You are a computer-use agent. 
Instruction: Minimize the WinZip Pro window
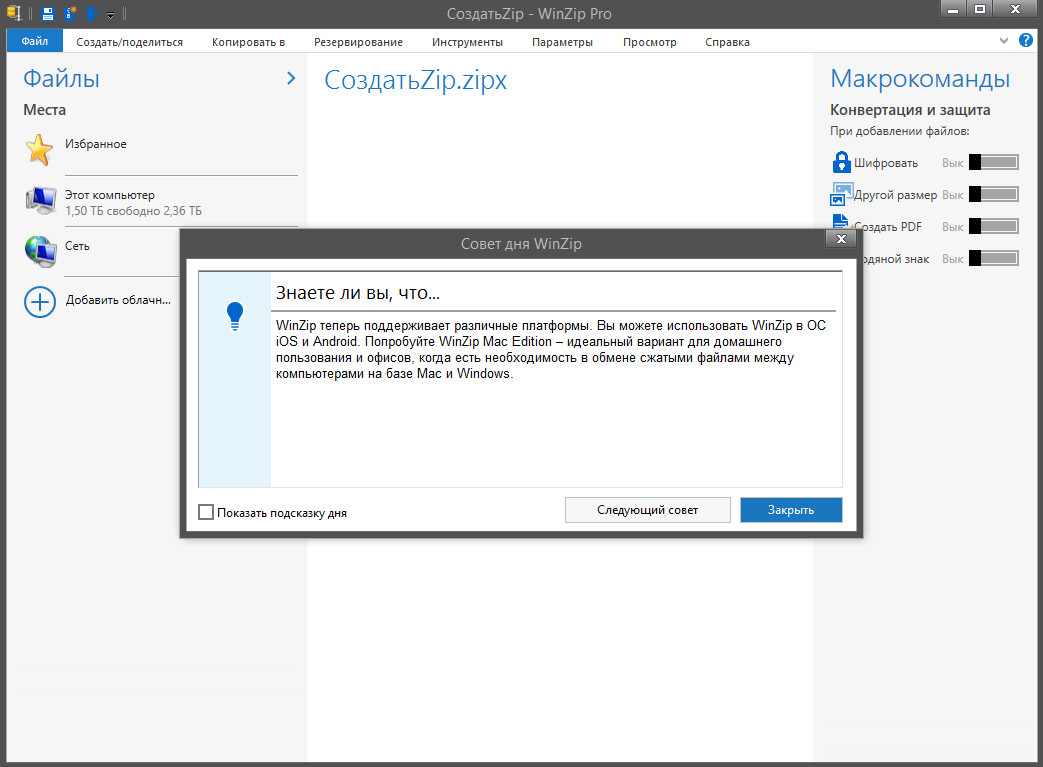point(953,9)
